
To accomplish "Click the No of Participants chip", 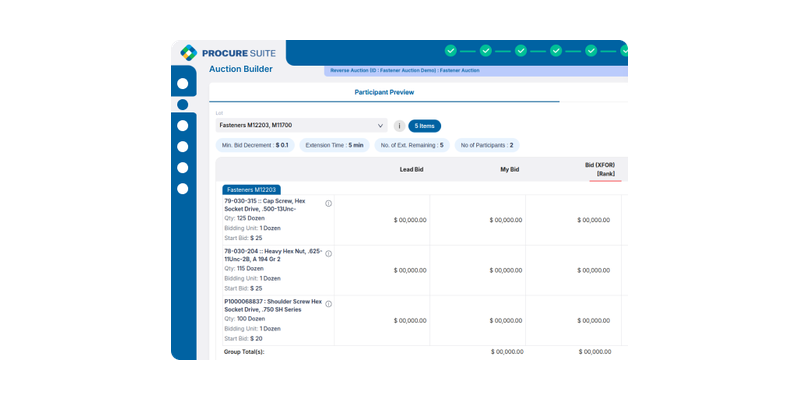I will pos(487,145).
